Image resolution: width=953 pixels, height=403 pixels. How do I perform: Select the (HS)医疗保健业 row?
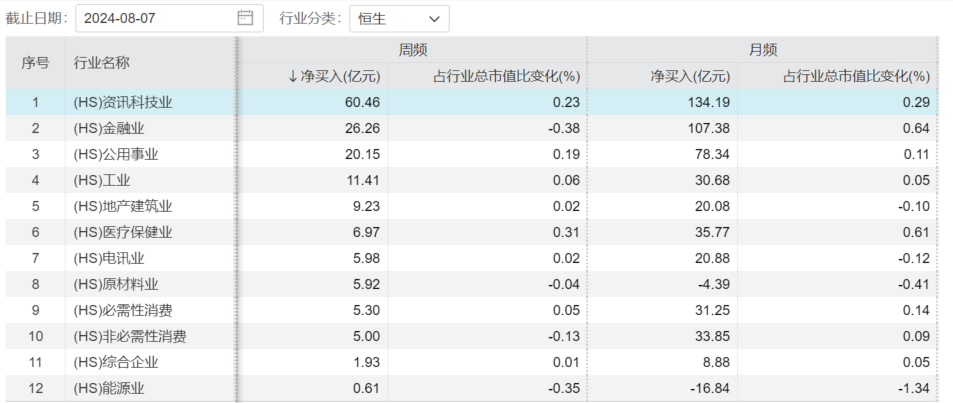click(123, 232)
